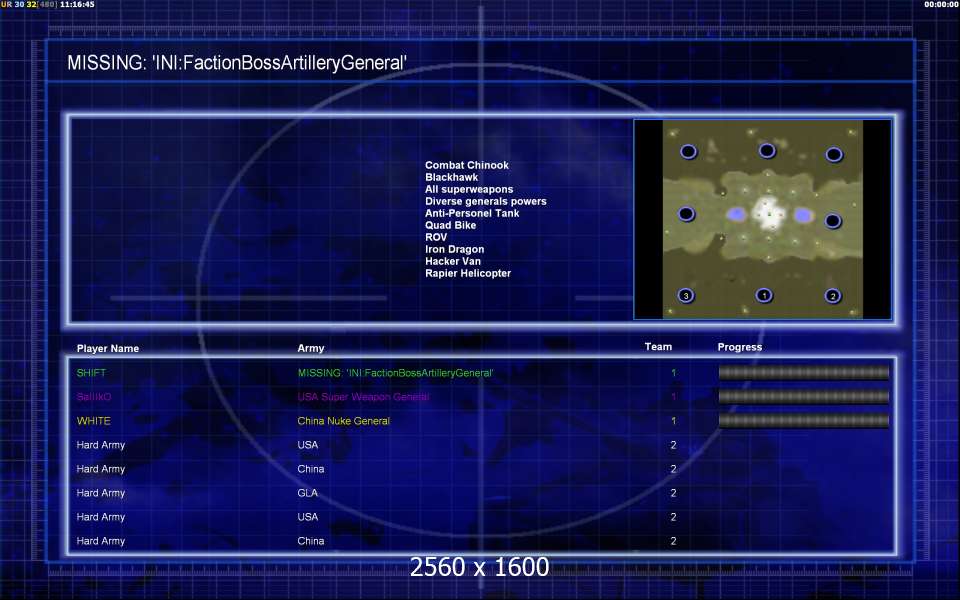Viewport: 960px width, 600px height.
Task: Click the Army column header
Action: tap(310, 348)
